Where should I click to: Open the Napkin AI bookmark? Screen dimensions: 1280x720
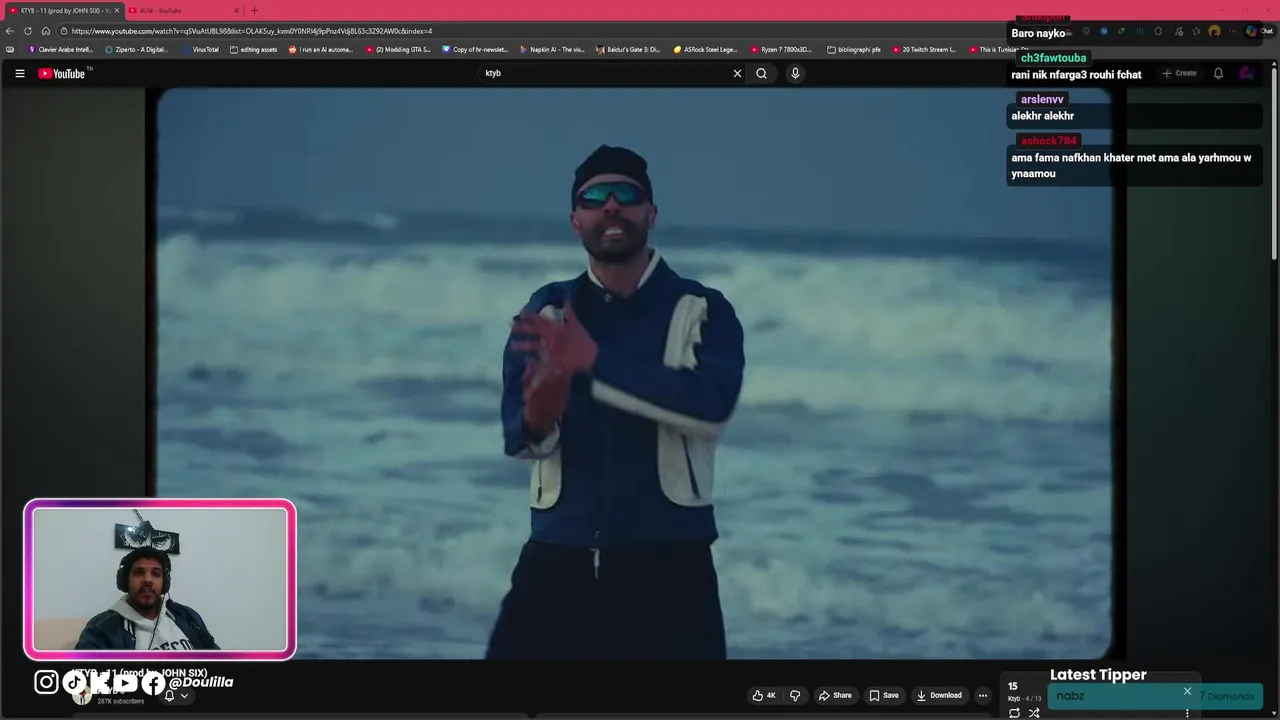pyautogui.click(x=552, y=49)
